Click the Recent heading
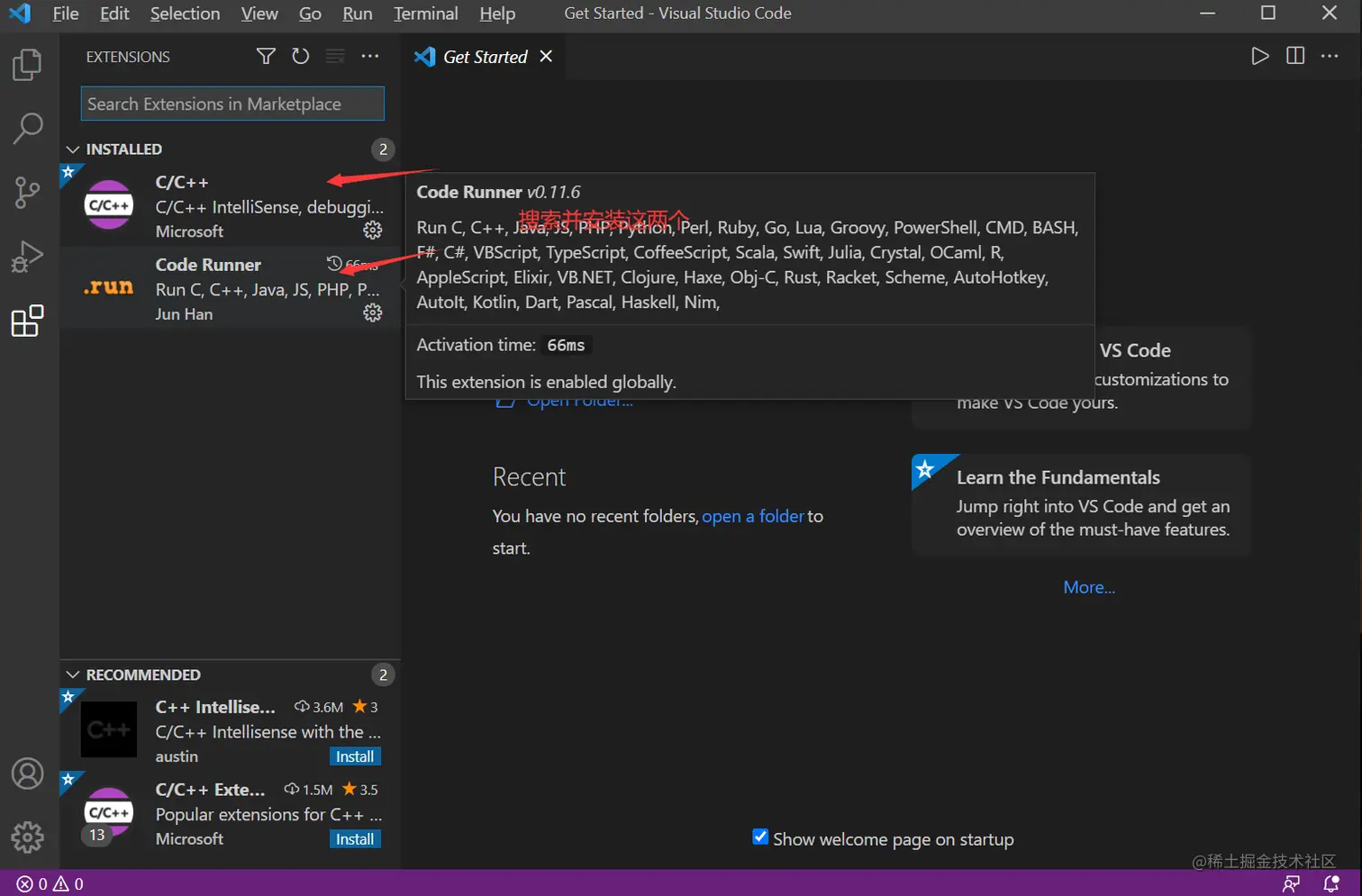 [529, 476]
